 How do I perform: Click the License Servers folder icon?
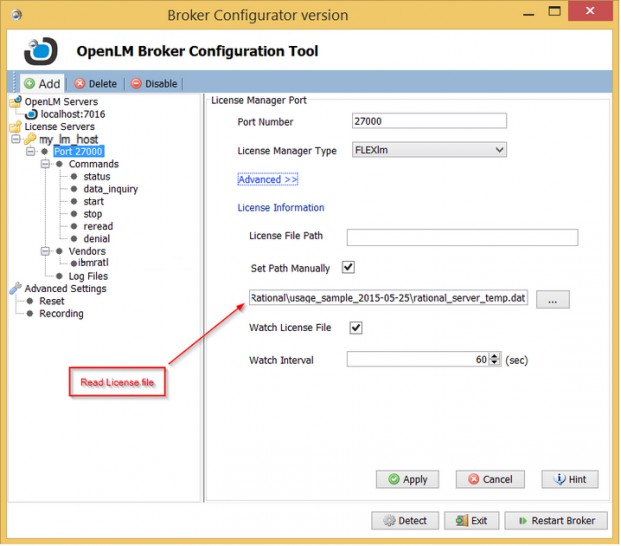(15, 127)
